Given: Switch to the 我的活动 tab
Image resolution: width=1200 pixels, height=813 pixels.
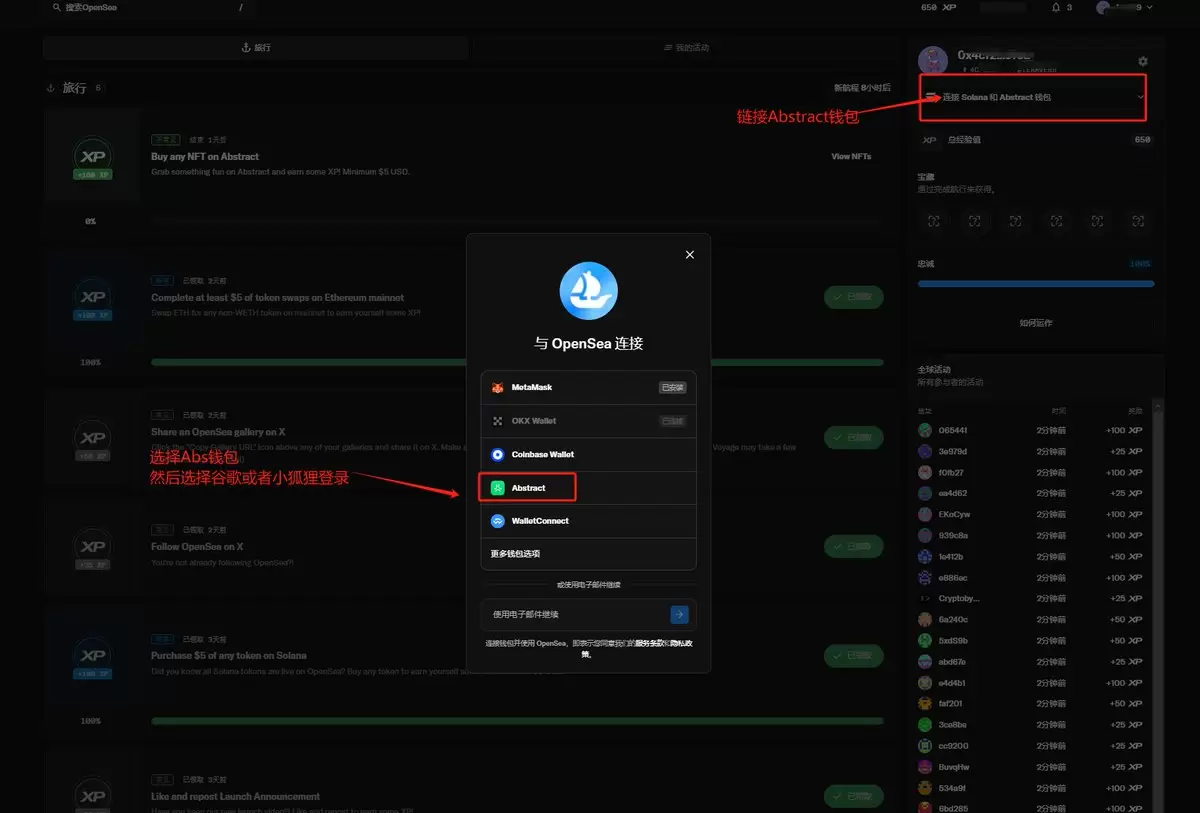Looking at the screenshot, I should (x=686, y=48).
